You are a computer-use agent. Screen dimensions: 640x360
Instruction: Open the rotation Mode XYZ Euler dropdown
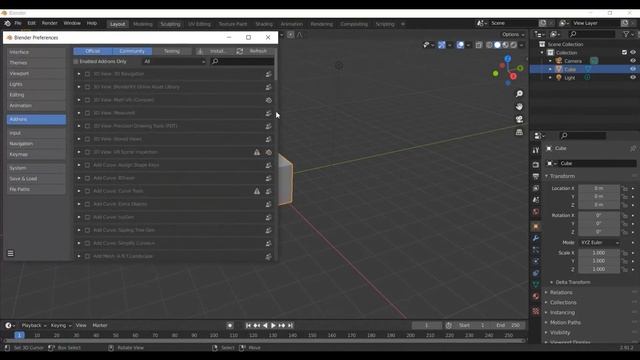[599, 242]
